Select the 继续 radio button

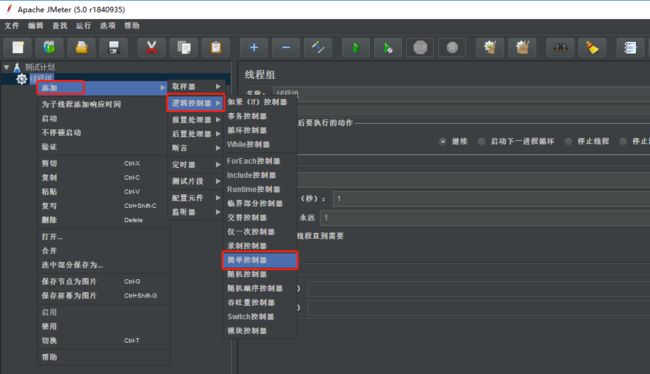pos(442,141)
